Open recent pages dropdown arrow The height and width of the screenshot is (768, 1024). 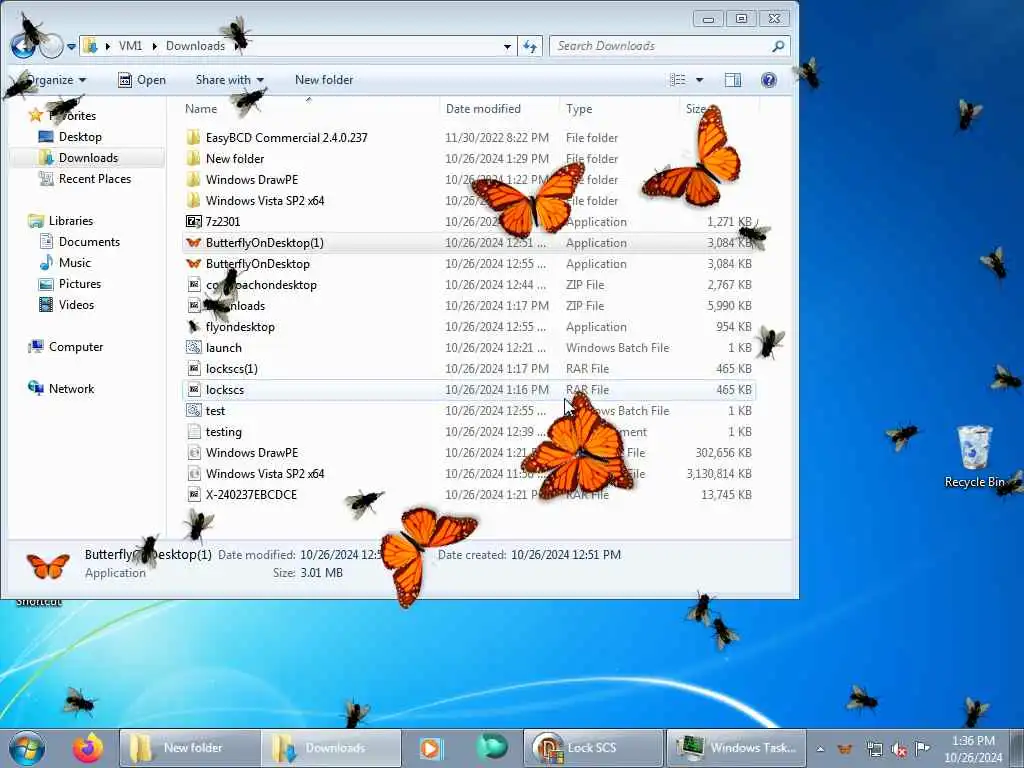(x=71, y=46)
